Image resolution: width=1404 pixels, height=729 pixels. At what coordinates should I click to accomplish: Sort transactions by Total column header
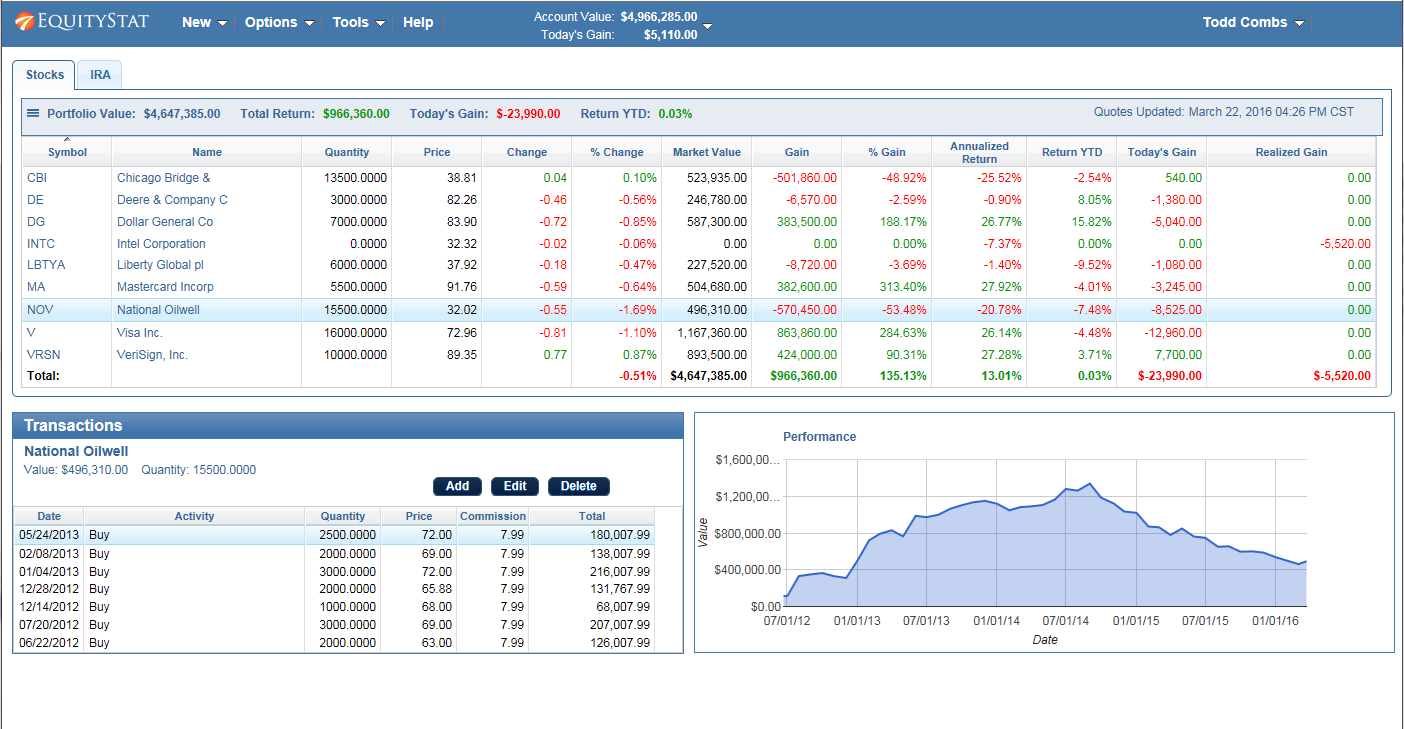(592, 516)
